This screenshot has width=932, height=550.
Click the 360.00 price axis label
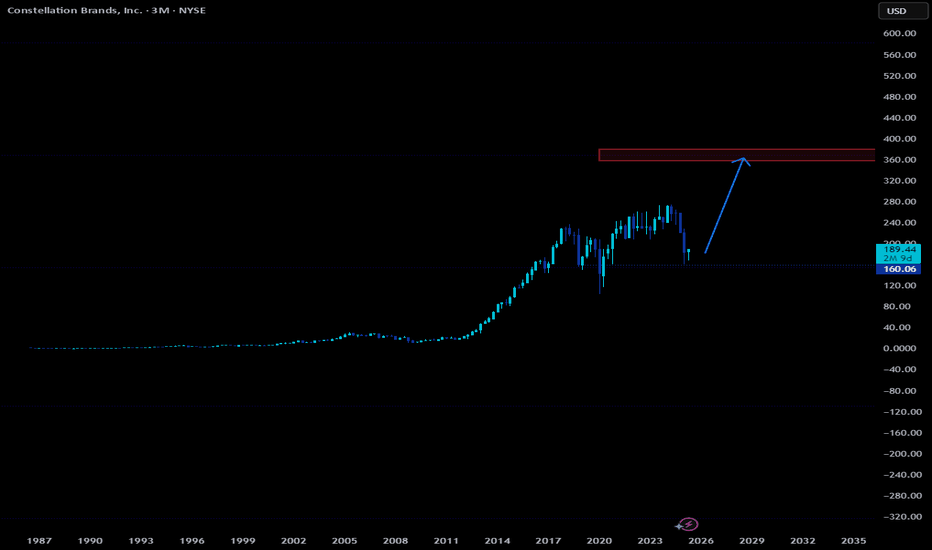899,159
